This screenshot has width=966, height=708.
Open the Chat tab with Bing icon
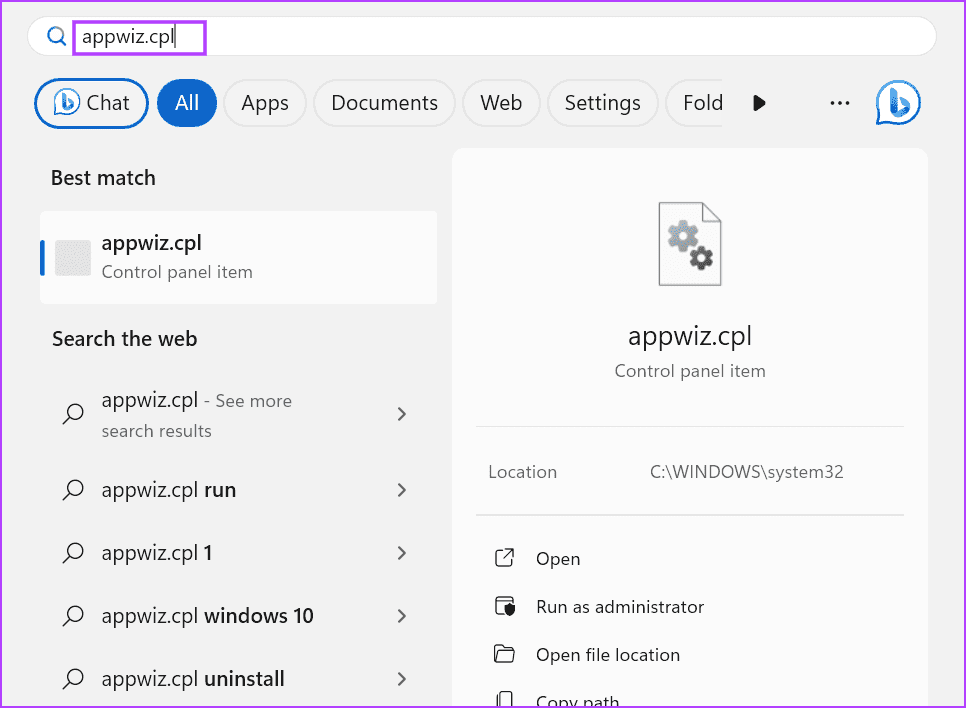click(x=91, y=103)
